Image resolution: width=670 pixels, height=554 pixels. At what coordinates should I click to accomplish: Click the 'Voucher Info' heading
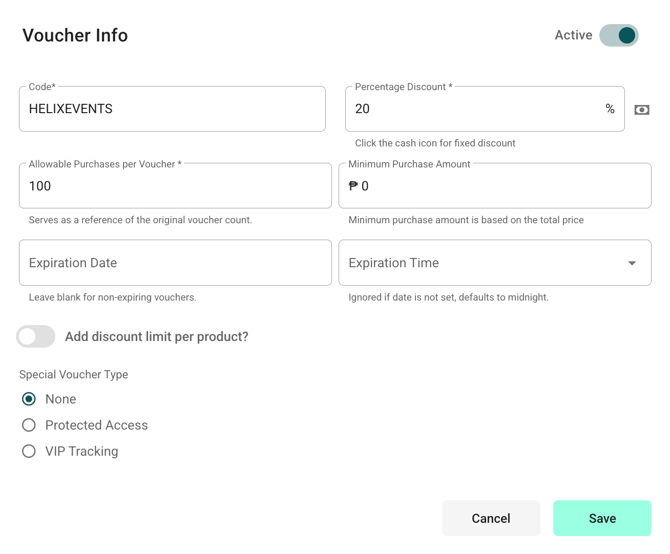click(75, 35)
